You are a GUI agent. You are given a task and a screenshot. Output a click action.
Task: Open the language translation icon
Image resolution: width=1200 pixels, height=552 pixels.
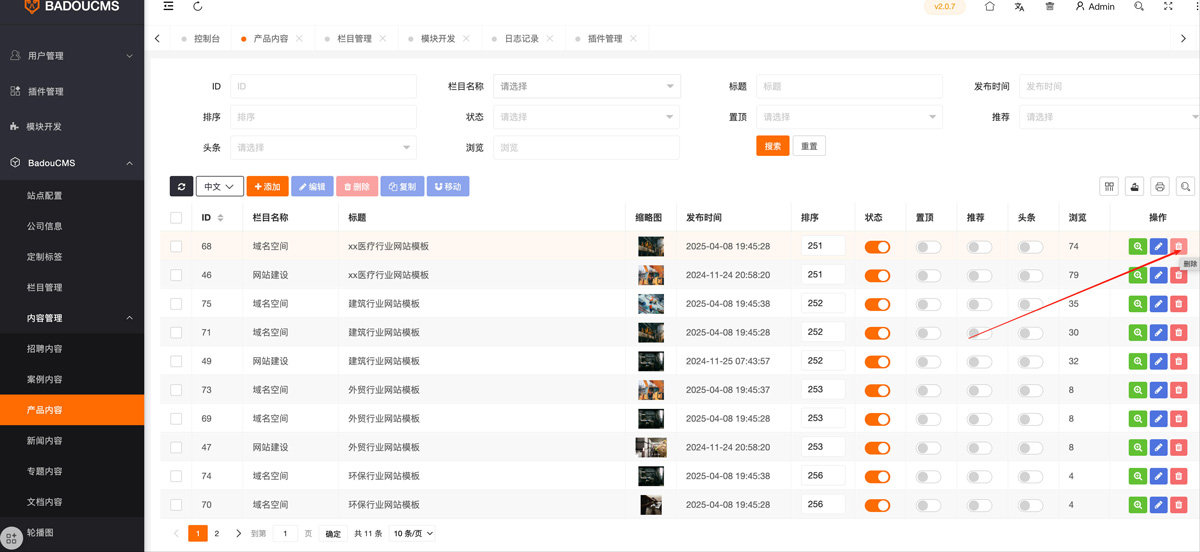tap(1019, 7)
